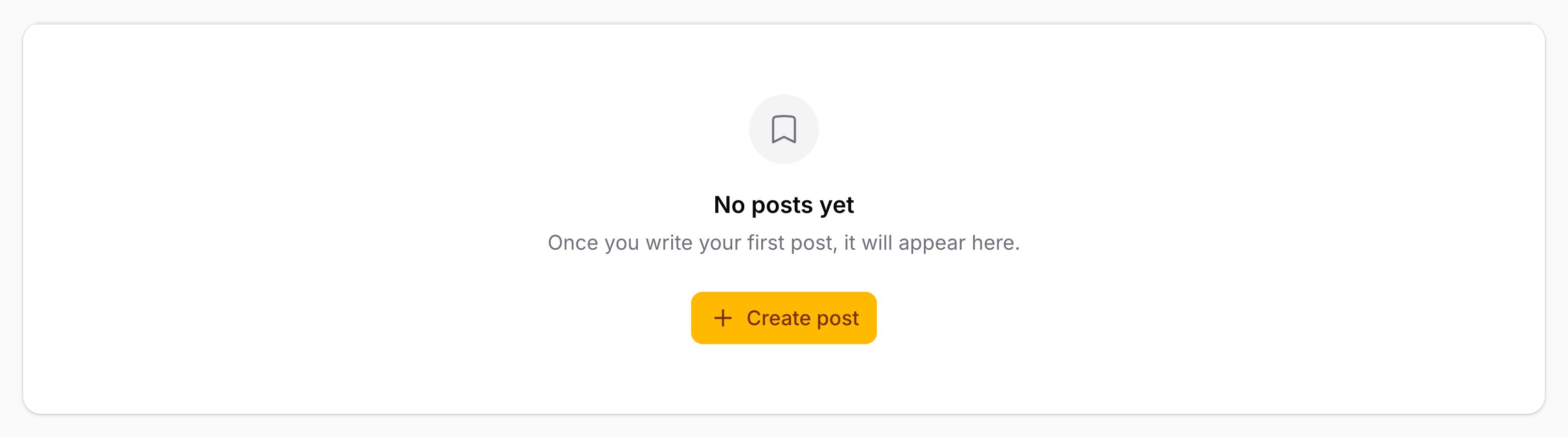The height and width of the screenshot is (437, 1568).
Task: Choose the amber Create post action
Action: tap(784, 318)
